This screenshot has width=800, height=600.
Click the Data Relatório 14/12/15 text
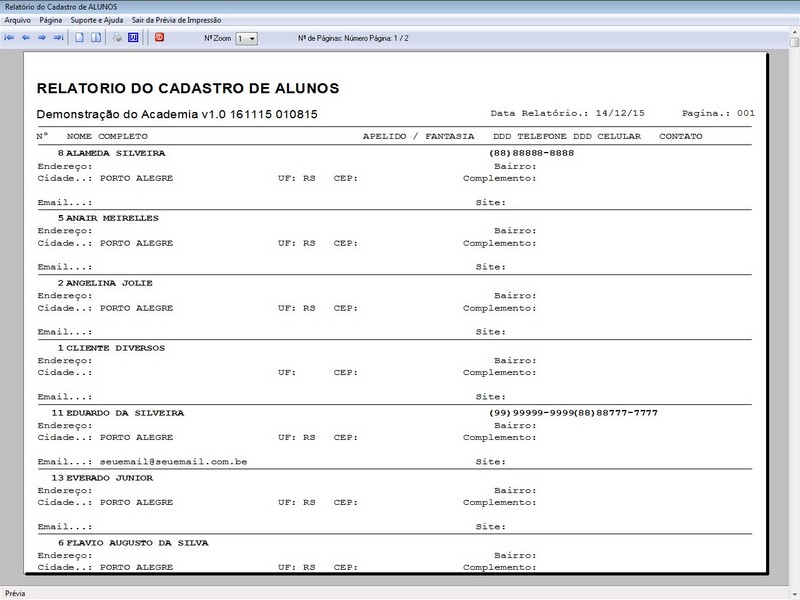point(568,113)
